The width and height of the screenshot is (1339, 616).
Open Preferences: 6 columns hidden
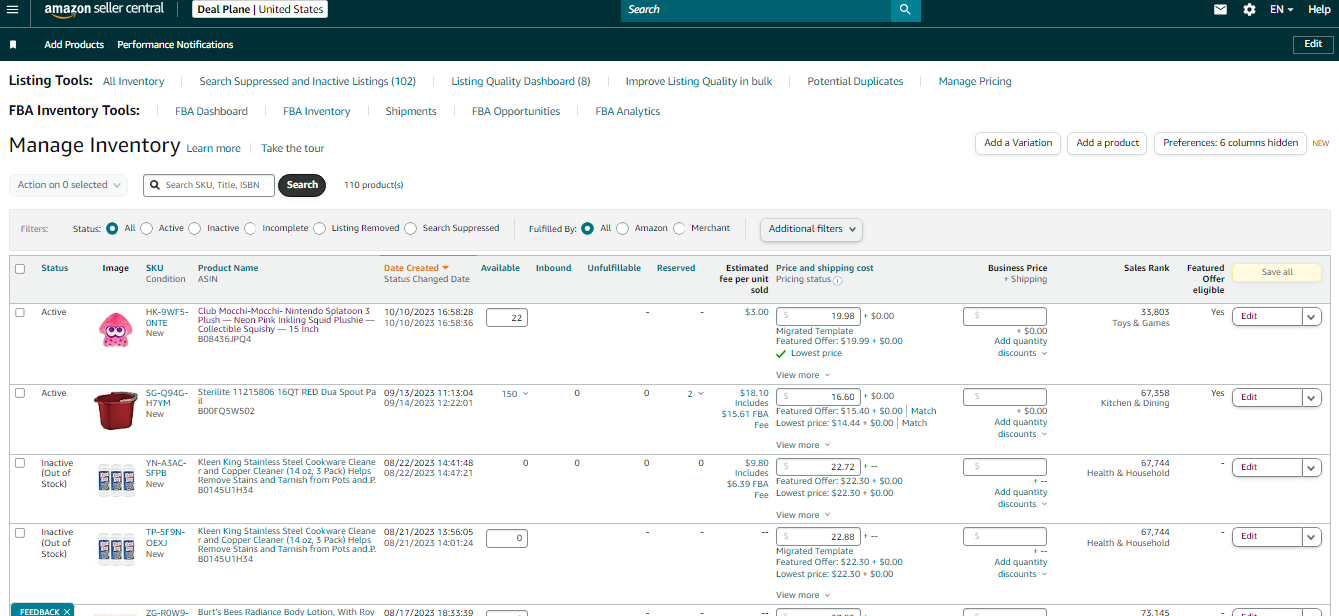(1230, 143)
